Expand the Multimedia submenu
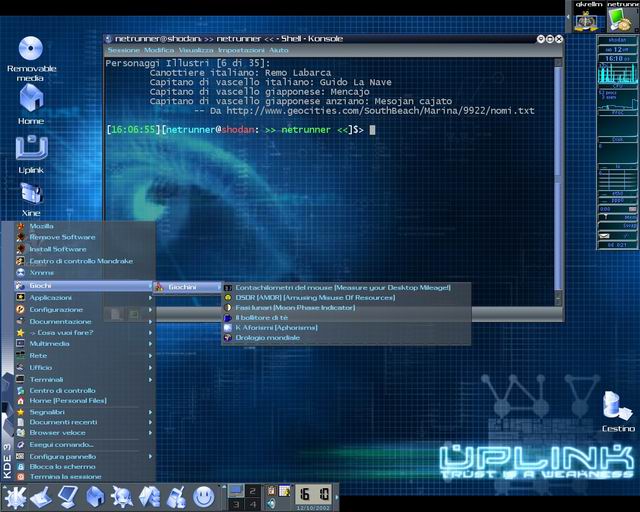The width and height of the screenshot is (640, 512). (84, 344)
